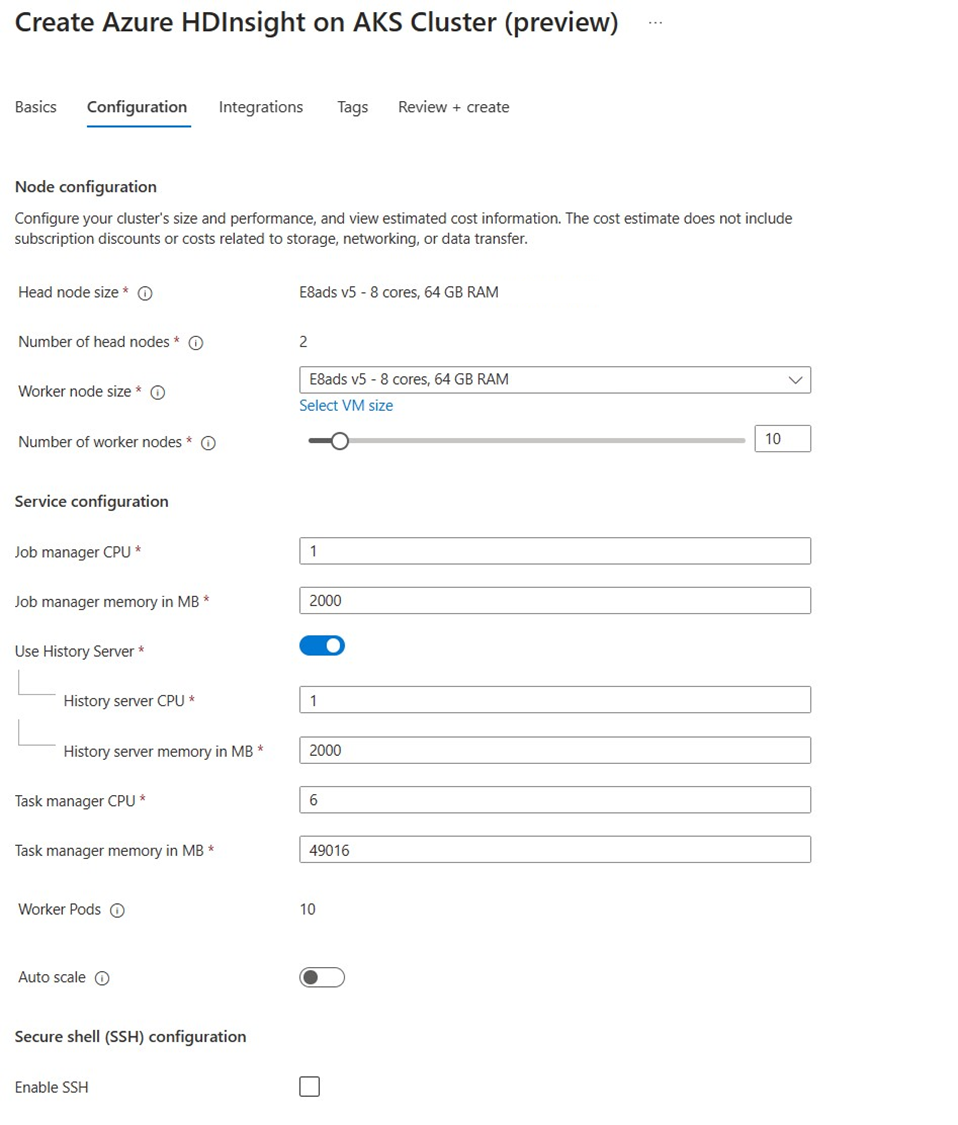Screen dimensions: 958x1125
Task: Edit the Task manager memory value
Action: click(x=554, y=849)
